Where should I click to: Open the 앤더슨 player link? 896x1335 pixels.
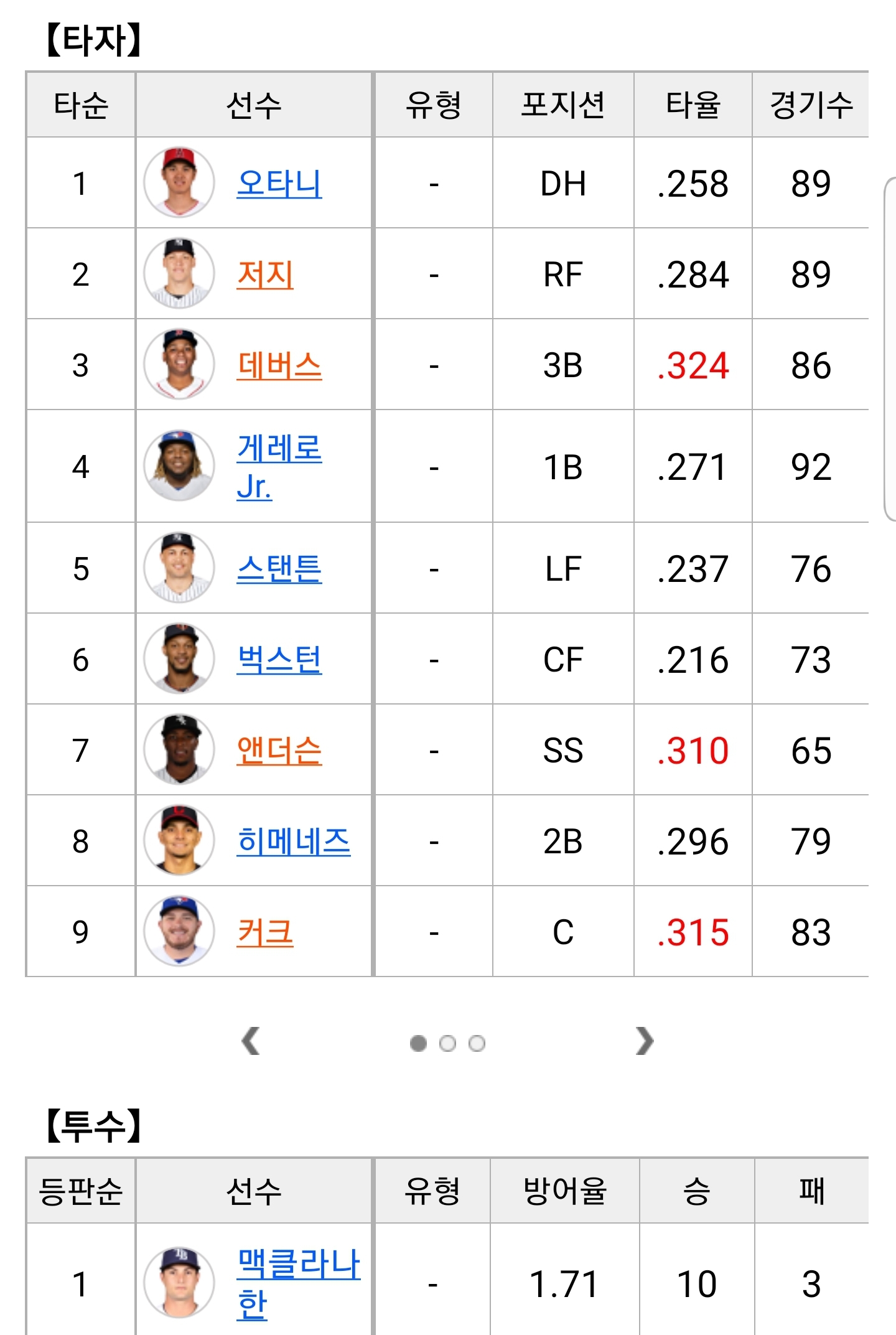[x=279, y=751]
